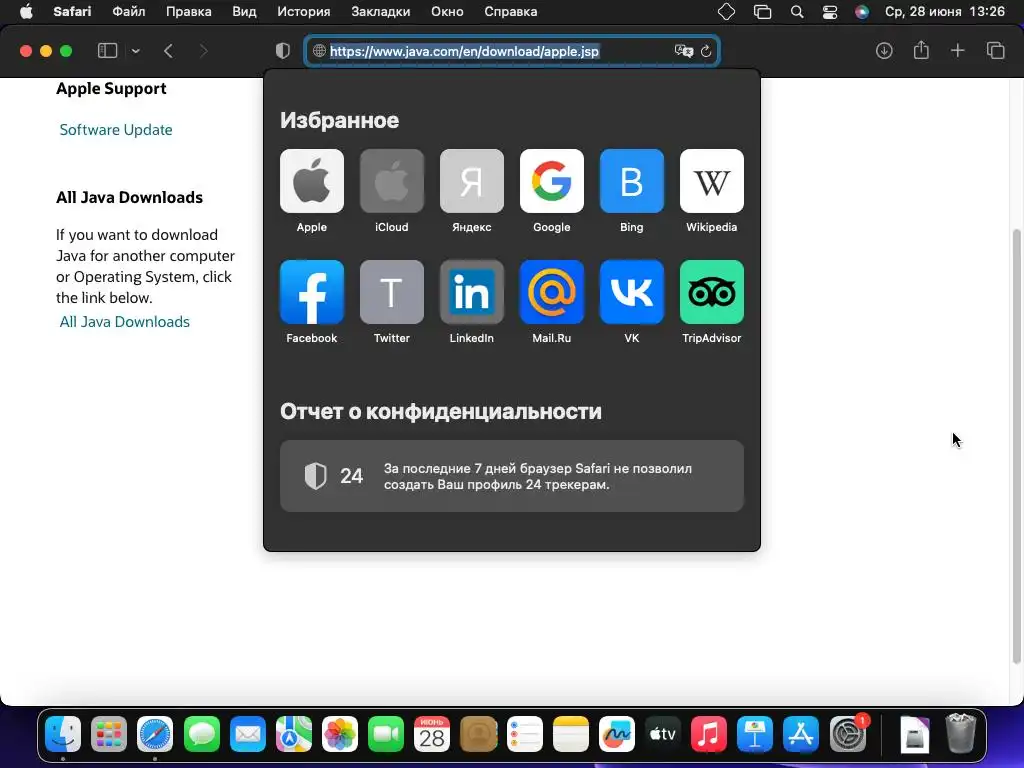This screenshot has height=768, width=1024.
Task: Open the Справка menu
Action: [x=511, y=12]
